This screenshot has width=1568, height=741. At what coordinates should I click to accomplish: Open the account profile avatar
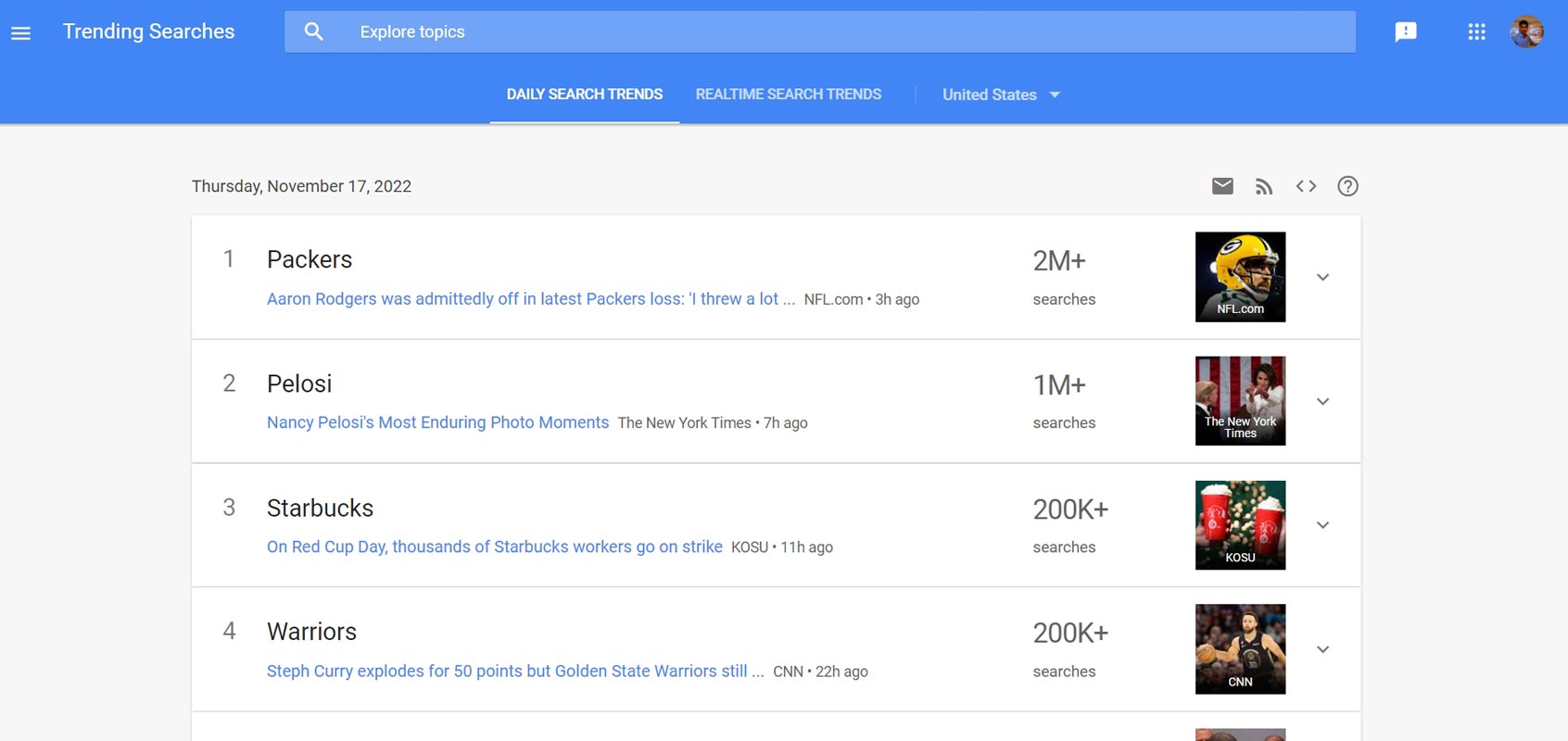click(1527, 31)
